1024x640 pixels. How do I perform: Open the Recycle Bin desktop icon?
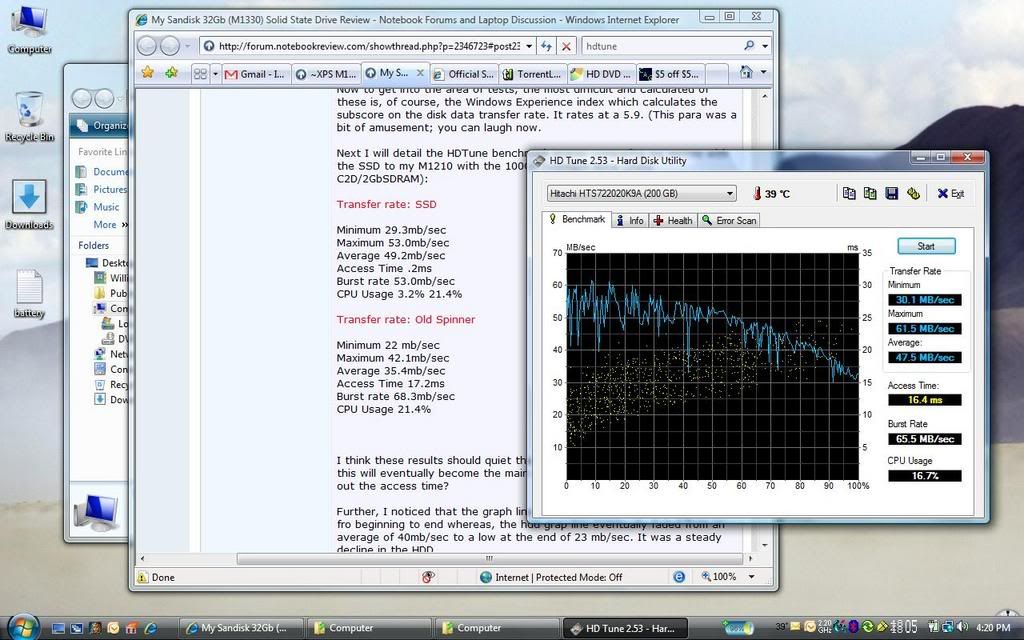pos(29,117)
